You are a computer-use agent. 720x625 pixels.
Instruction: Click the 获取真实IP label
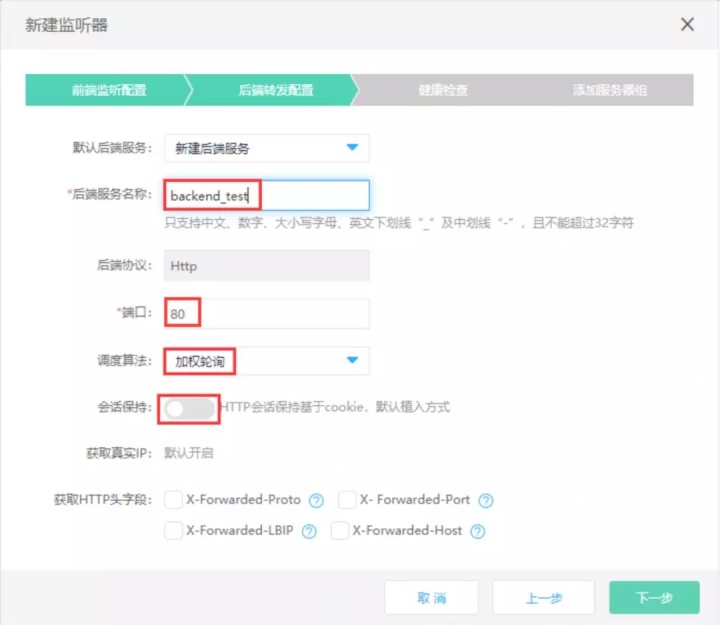(119, 453)
